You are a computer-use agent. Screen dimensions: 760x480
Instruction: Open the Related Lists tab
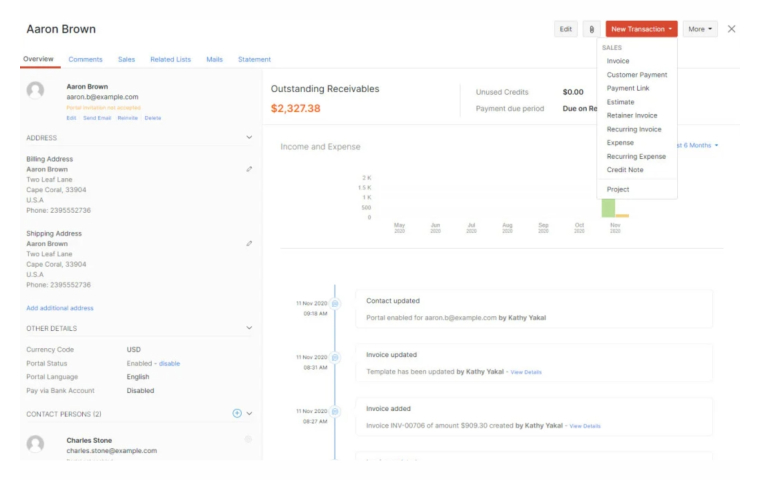point(171,59)
